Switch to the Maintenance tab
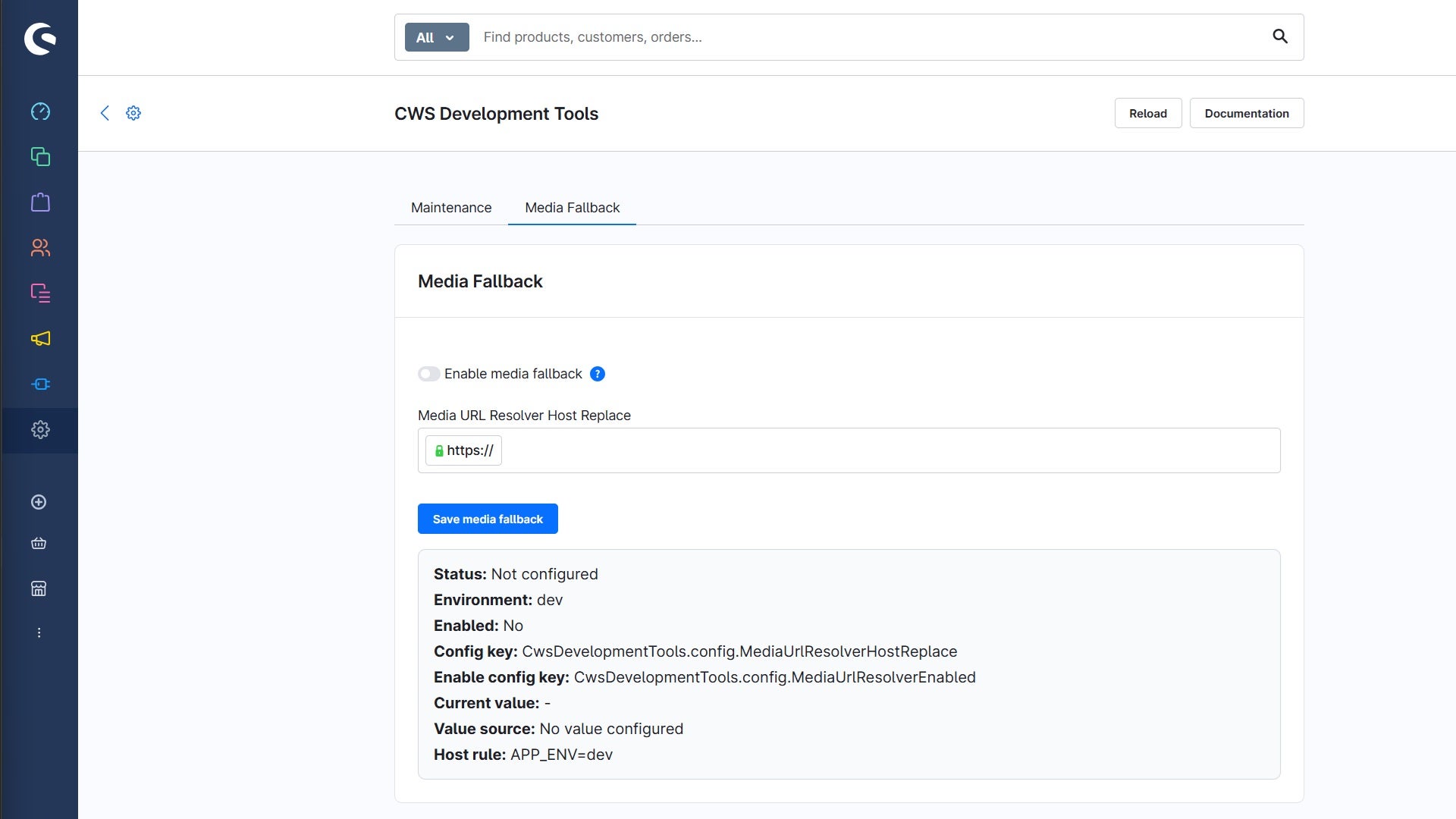This screenshot has width=1456, height=819. click(451, 208)
